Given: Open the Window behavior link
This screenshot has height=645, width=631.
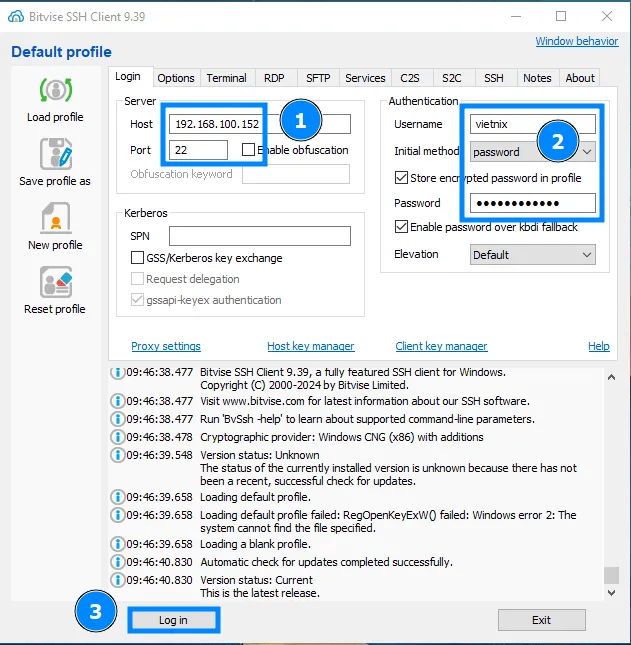Looking at the screenshot, I should tap(577, 41).
